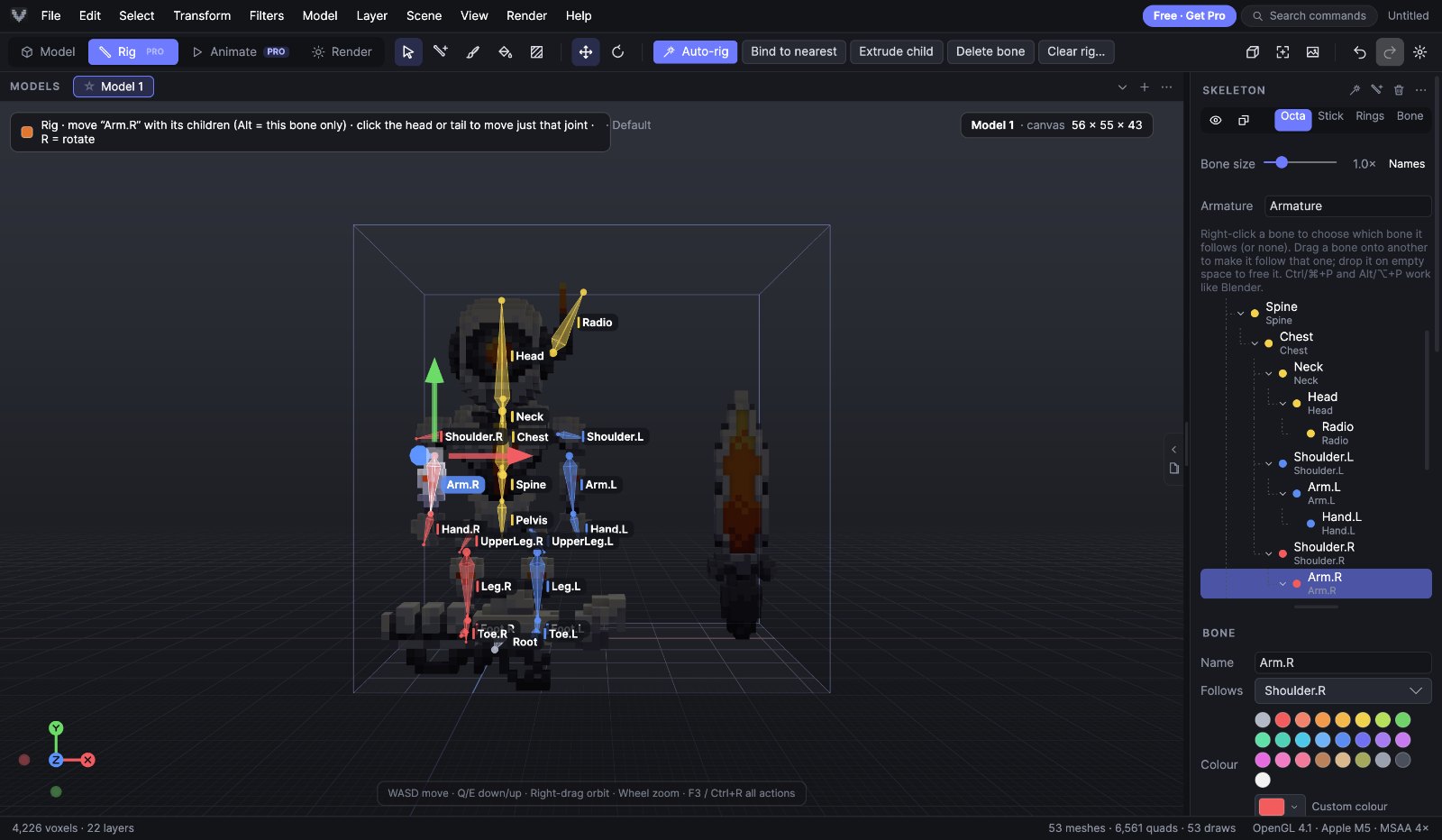Click the screenshot image icon in toolbar
The image size is (1442, 840).
(1313, 52)
